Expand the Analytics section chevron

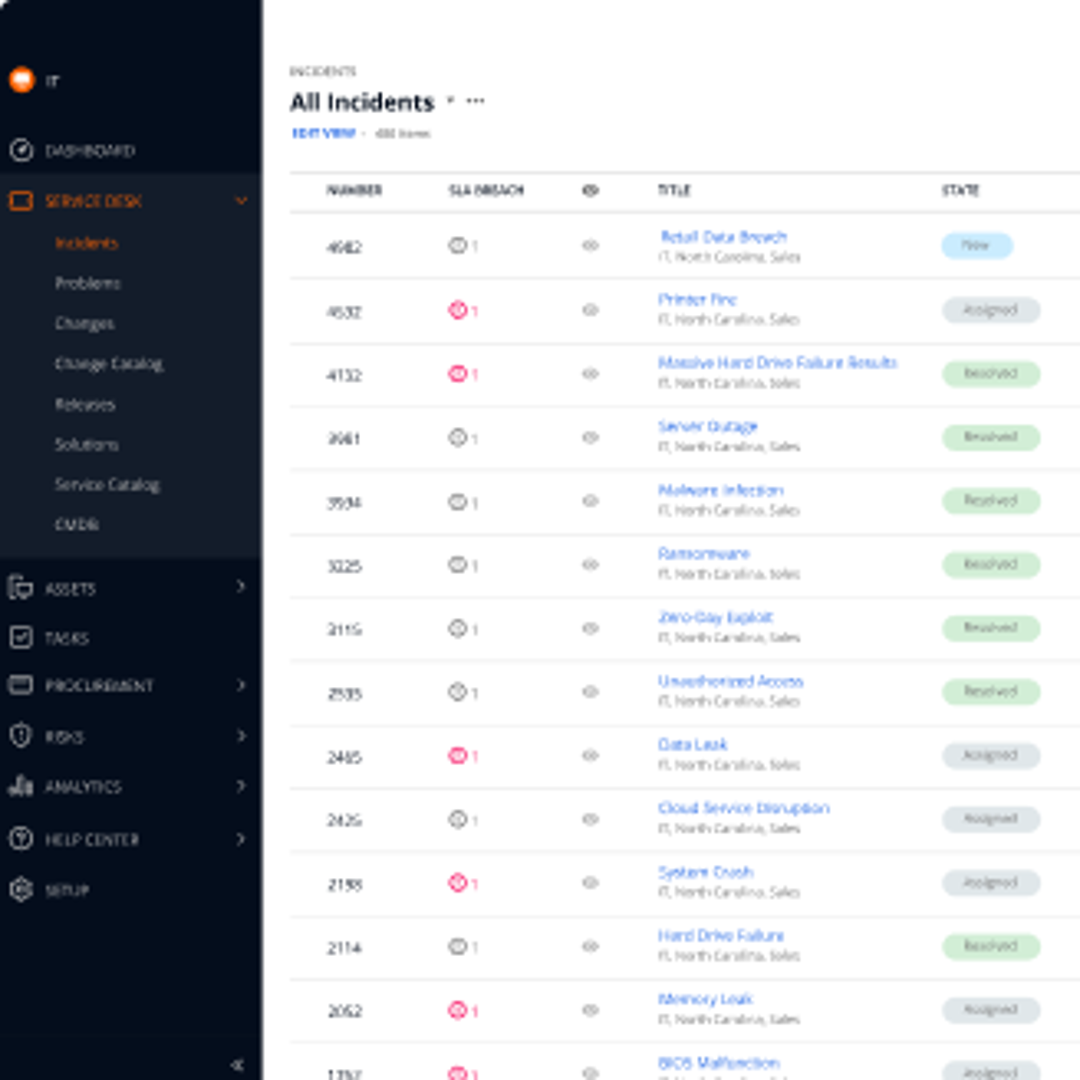coord(241,786)
